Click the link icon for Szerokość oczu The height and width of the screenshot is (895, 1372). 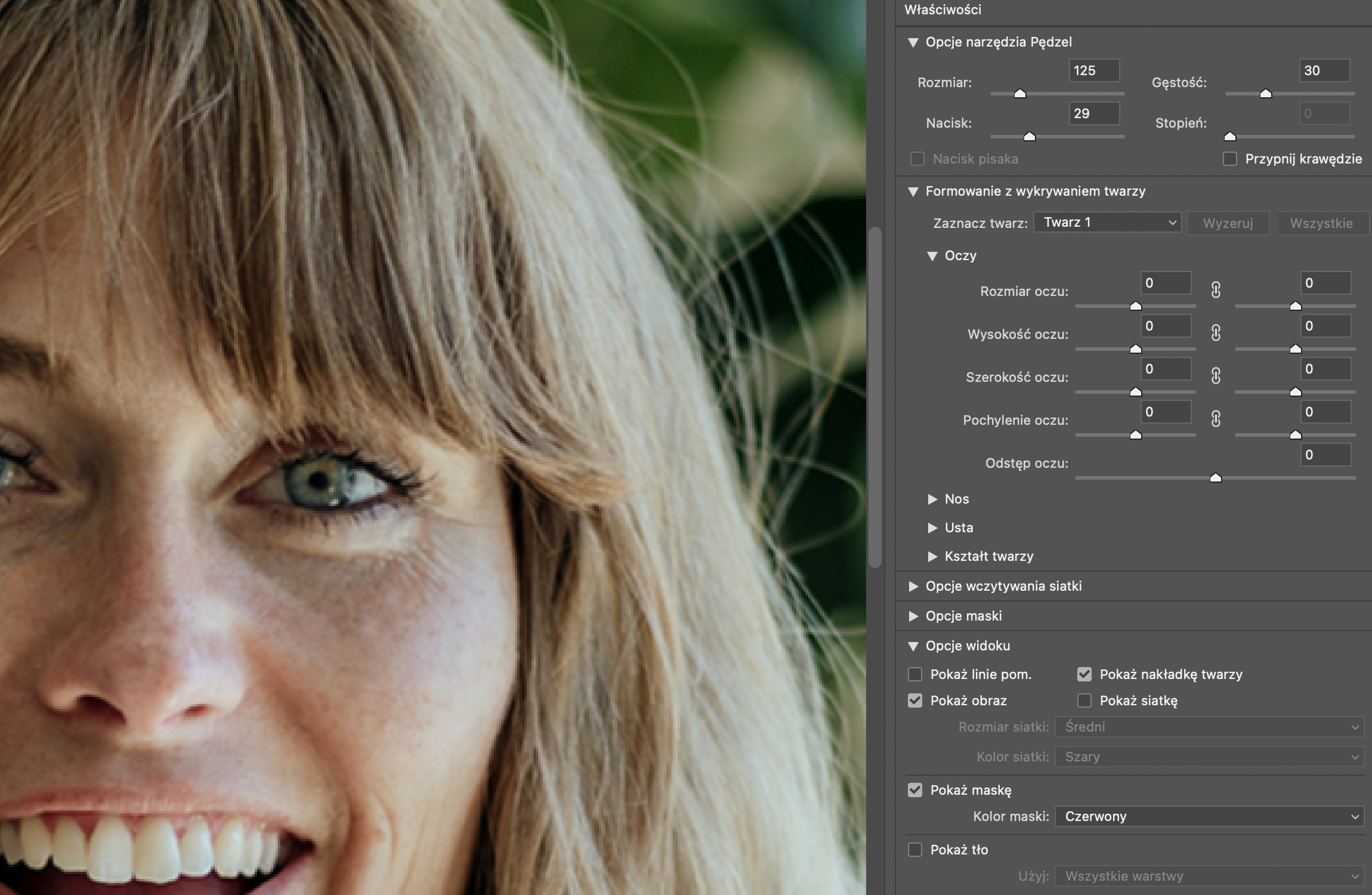[1216, 376]
